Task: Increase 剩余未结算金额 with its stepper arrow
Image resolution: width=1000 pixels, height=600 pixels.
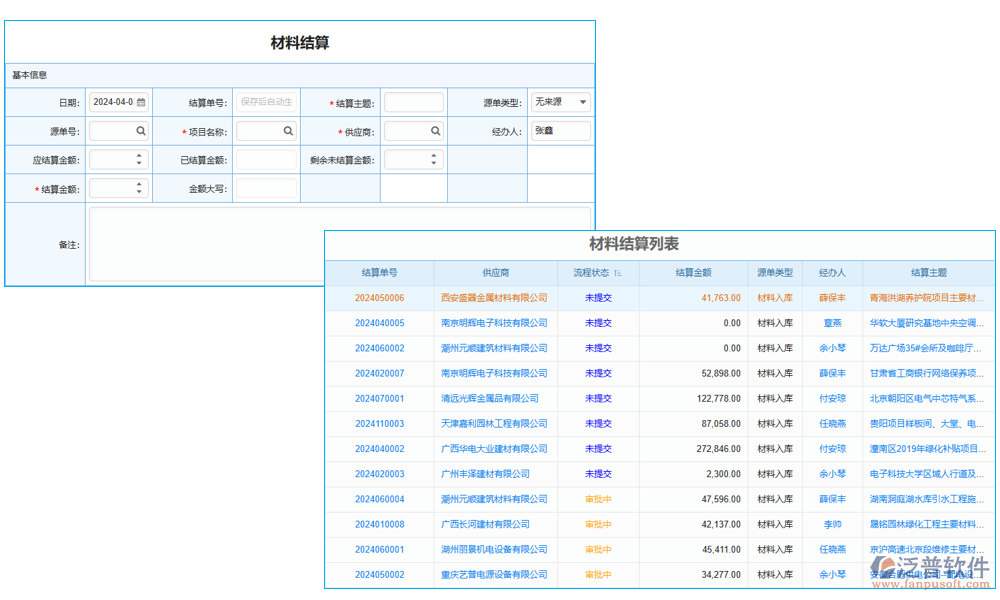Action: (x=432, y=153)
